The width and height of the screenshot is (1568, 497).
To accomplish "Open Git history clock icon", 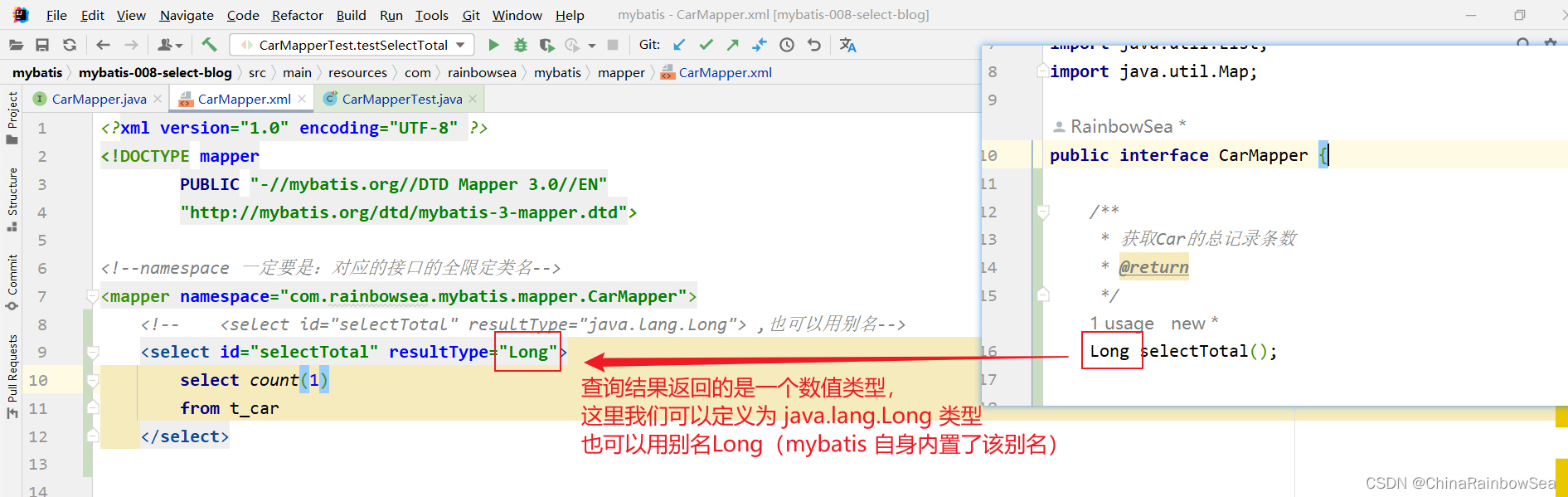I will 787,45.
